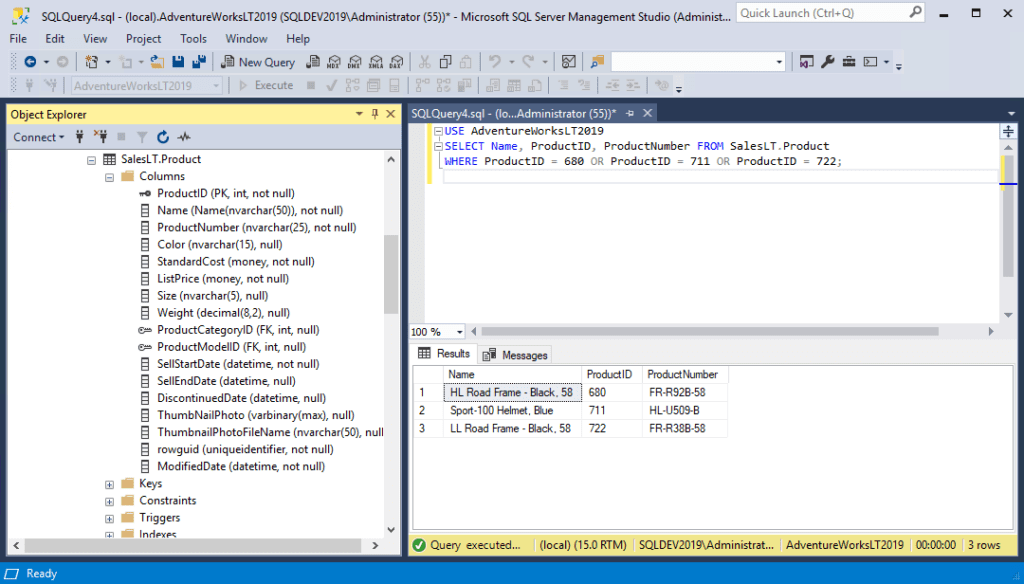Collapse the Columns folder
Image resolution: width=1024 pixels, height=584 pixels.
(110, 177)
